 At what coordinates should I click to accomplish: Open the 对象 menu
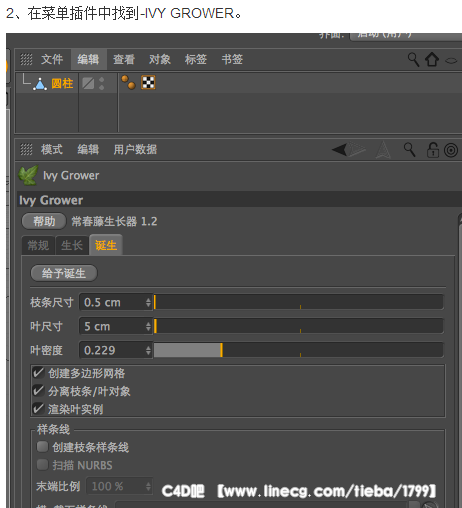[x=160, y=59]
